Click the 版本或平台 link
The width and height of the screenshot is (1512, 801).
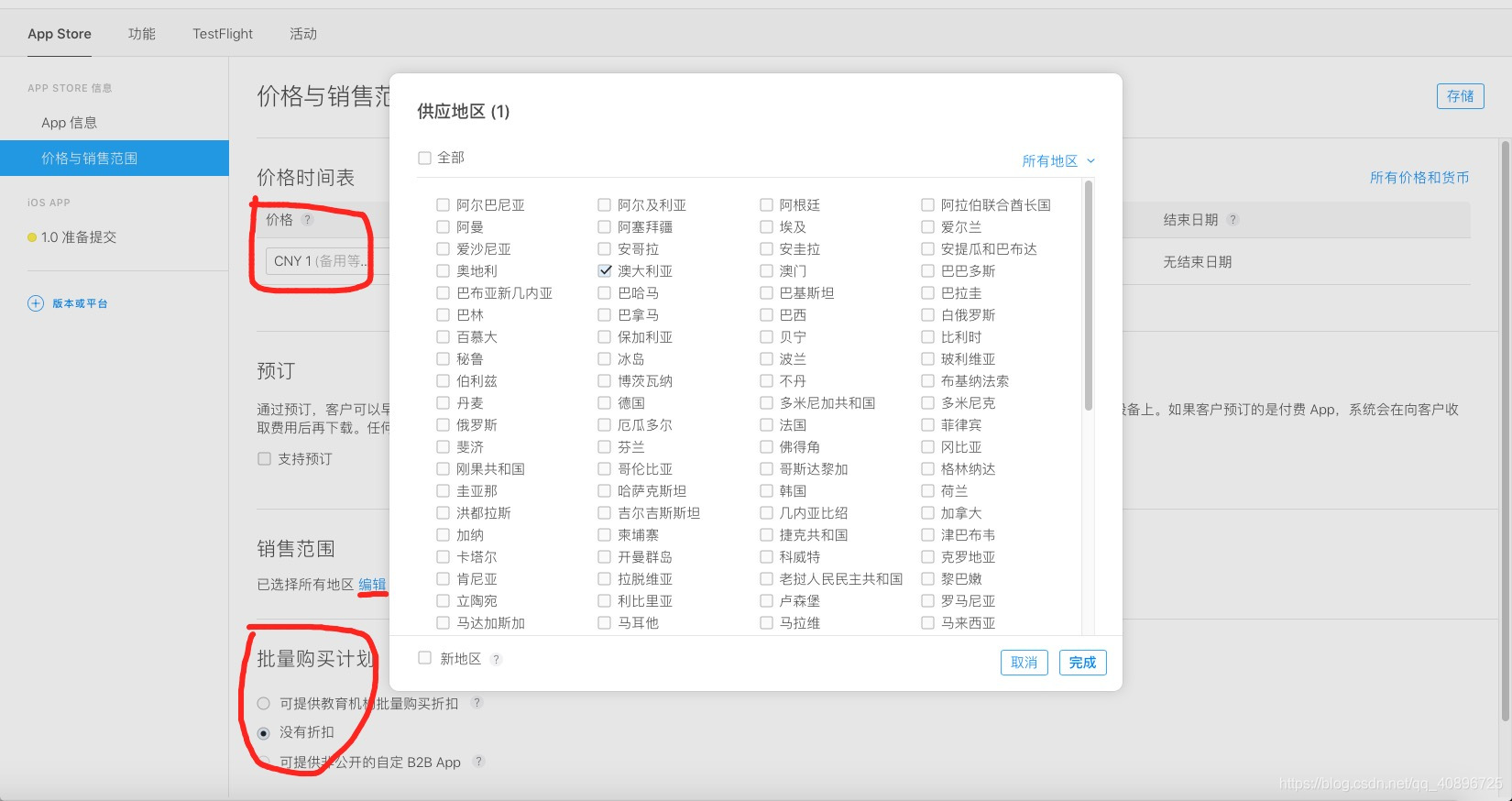point(80,303)
